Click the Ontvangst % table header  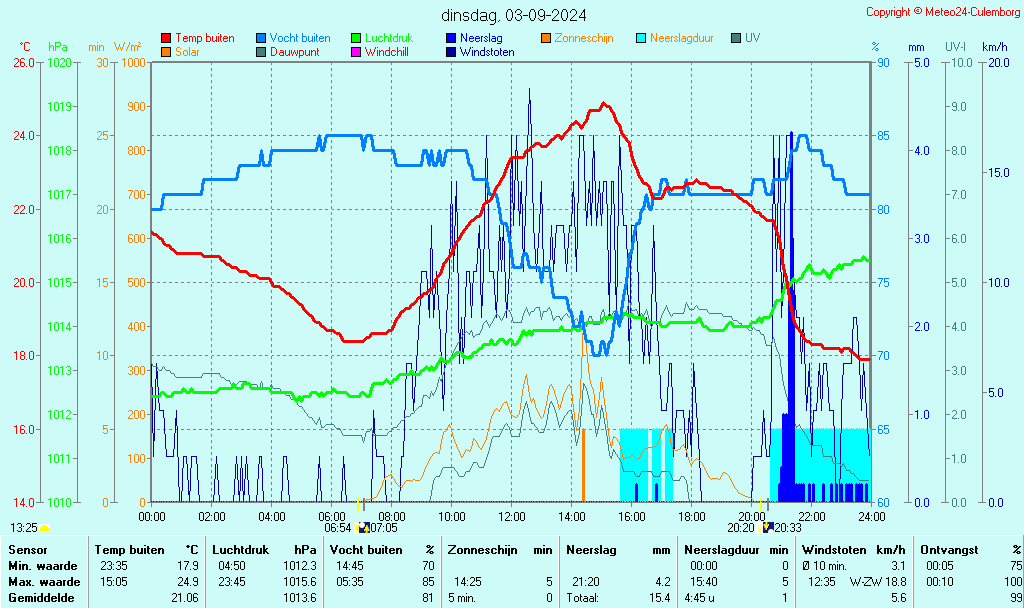(970, 550)
